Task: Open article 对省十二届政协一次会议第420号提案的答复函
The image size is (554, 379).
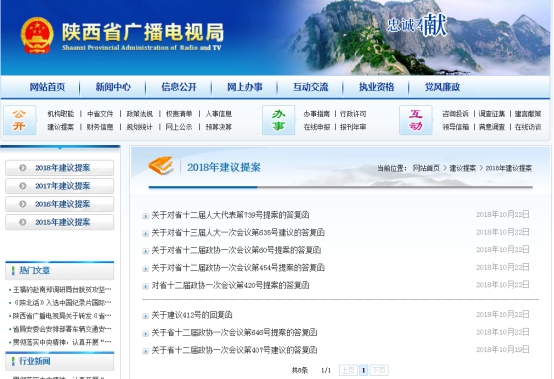Action: tap(230, 285)
